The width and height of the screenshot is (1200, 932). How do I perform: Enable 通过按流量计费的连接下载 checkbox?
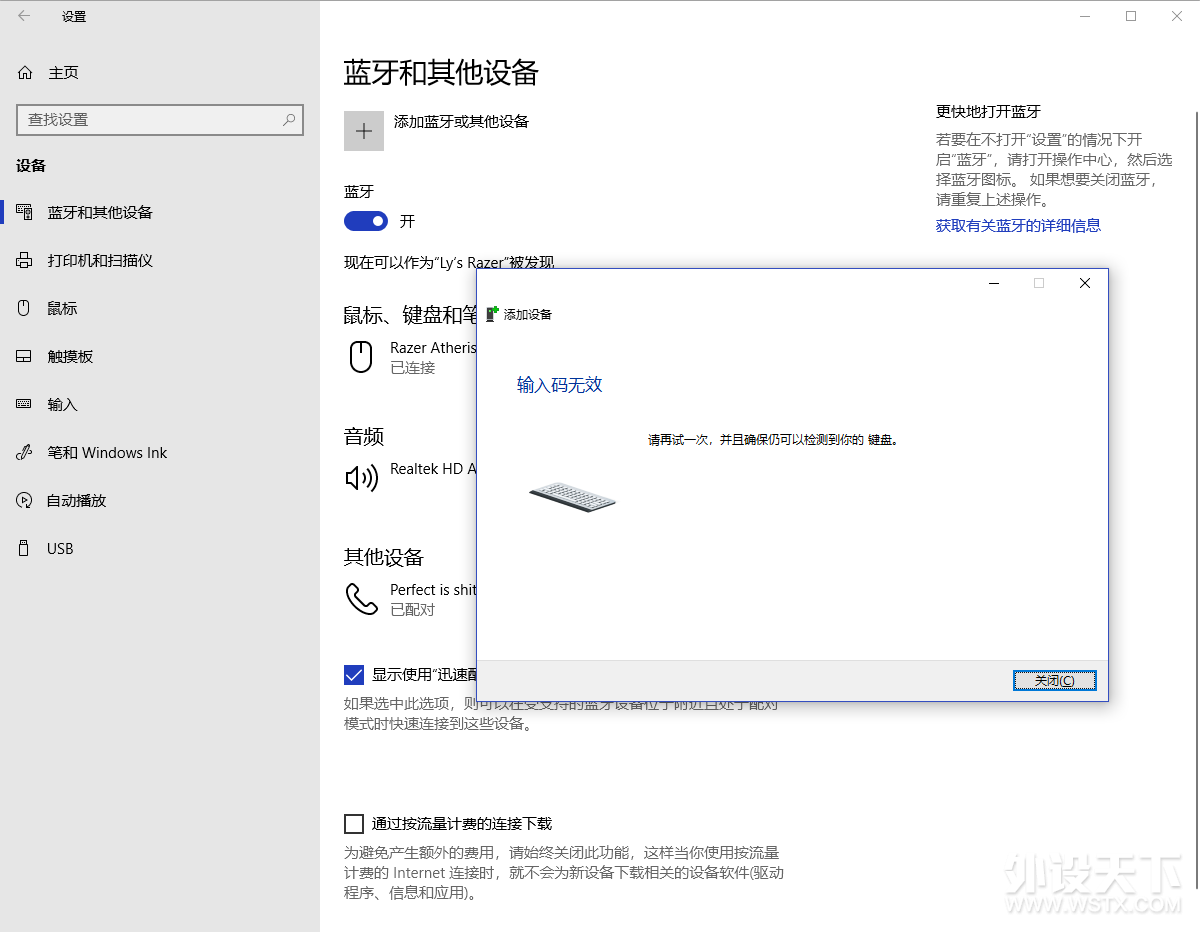coord(354,824)
